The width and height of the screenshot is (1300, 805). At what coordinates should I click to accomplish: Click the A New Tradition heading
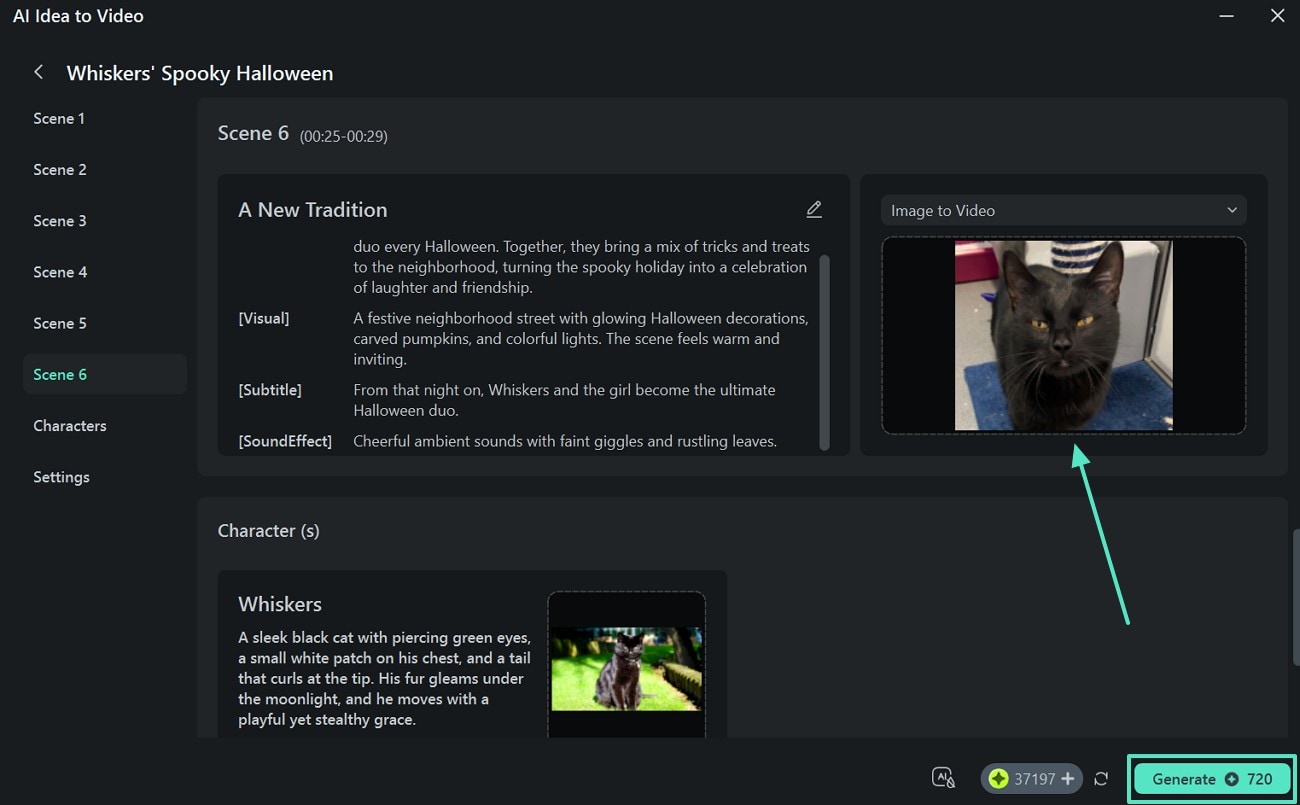click(313, 210)
